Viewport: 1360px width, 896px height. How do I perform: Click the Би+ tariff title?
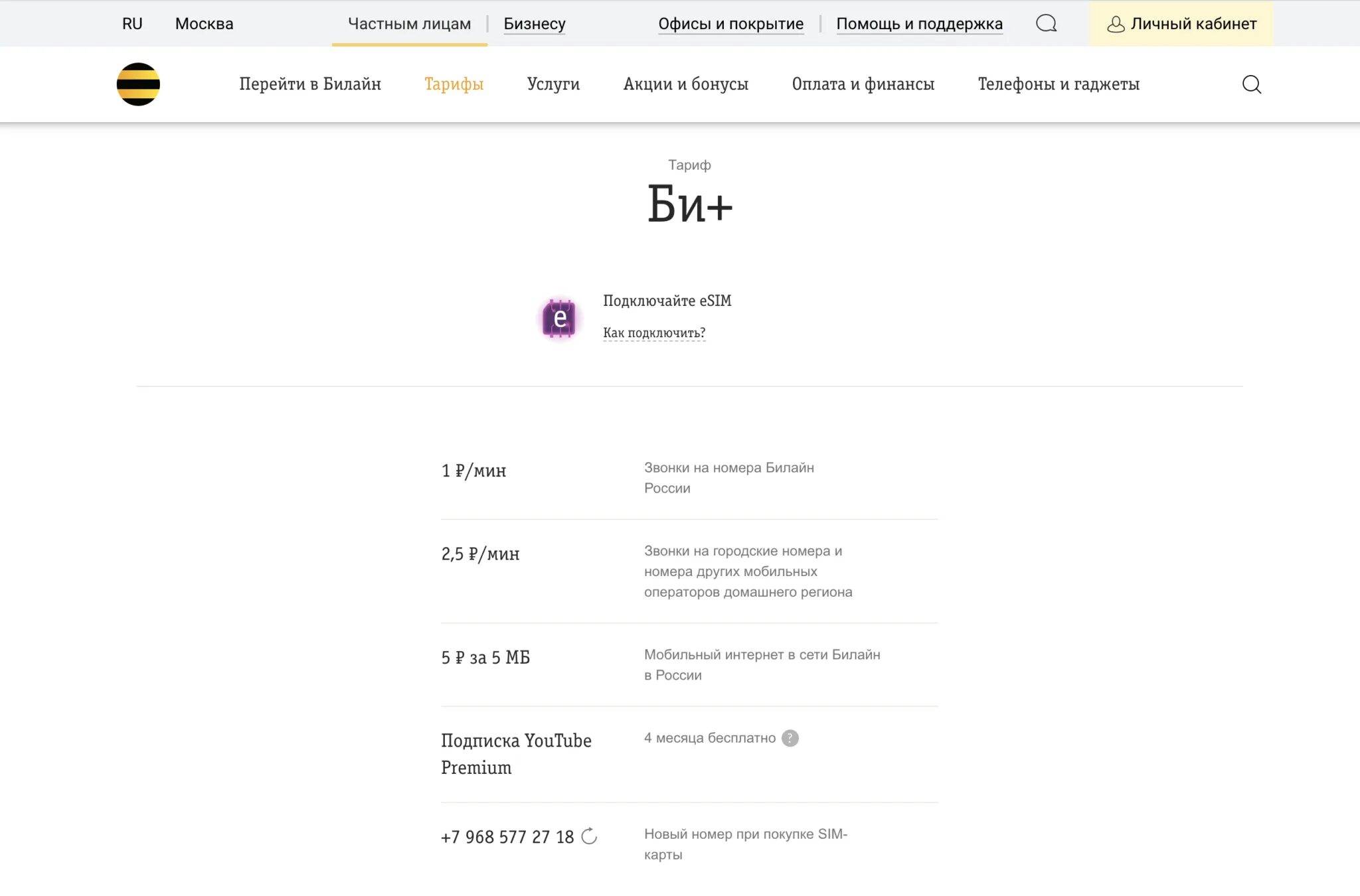(x=690, y=204)
